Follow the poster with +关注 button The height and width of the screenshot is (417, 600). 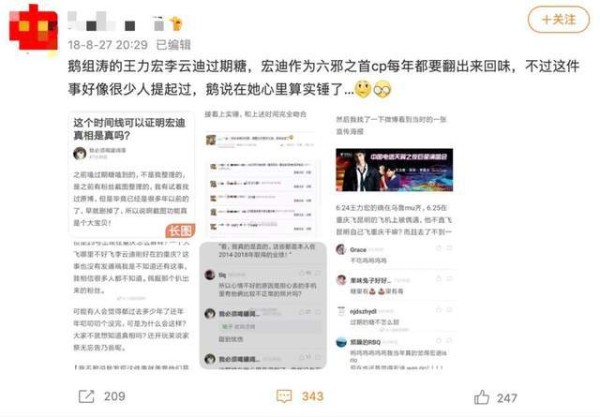[558, 19]
